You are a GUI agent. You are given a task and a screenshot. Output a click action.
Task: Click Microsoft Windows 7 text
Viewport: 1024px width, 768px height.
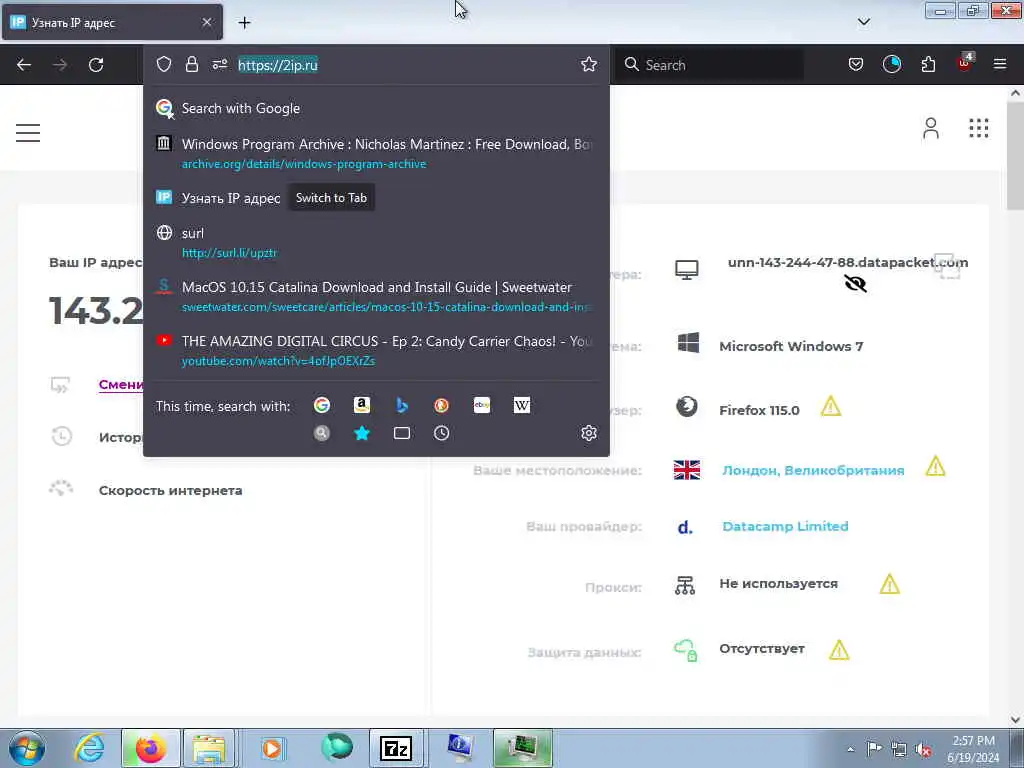tap(791, 346)
